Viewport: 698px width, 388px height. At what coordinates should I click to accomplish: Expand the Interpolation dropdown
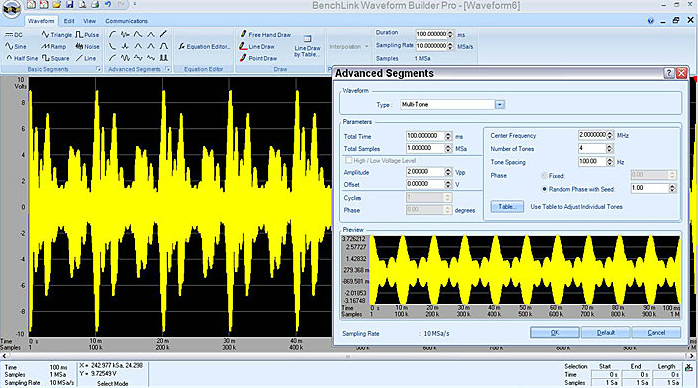349,46
